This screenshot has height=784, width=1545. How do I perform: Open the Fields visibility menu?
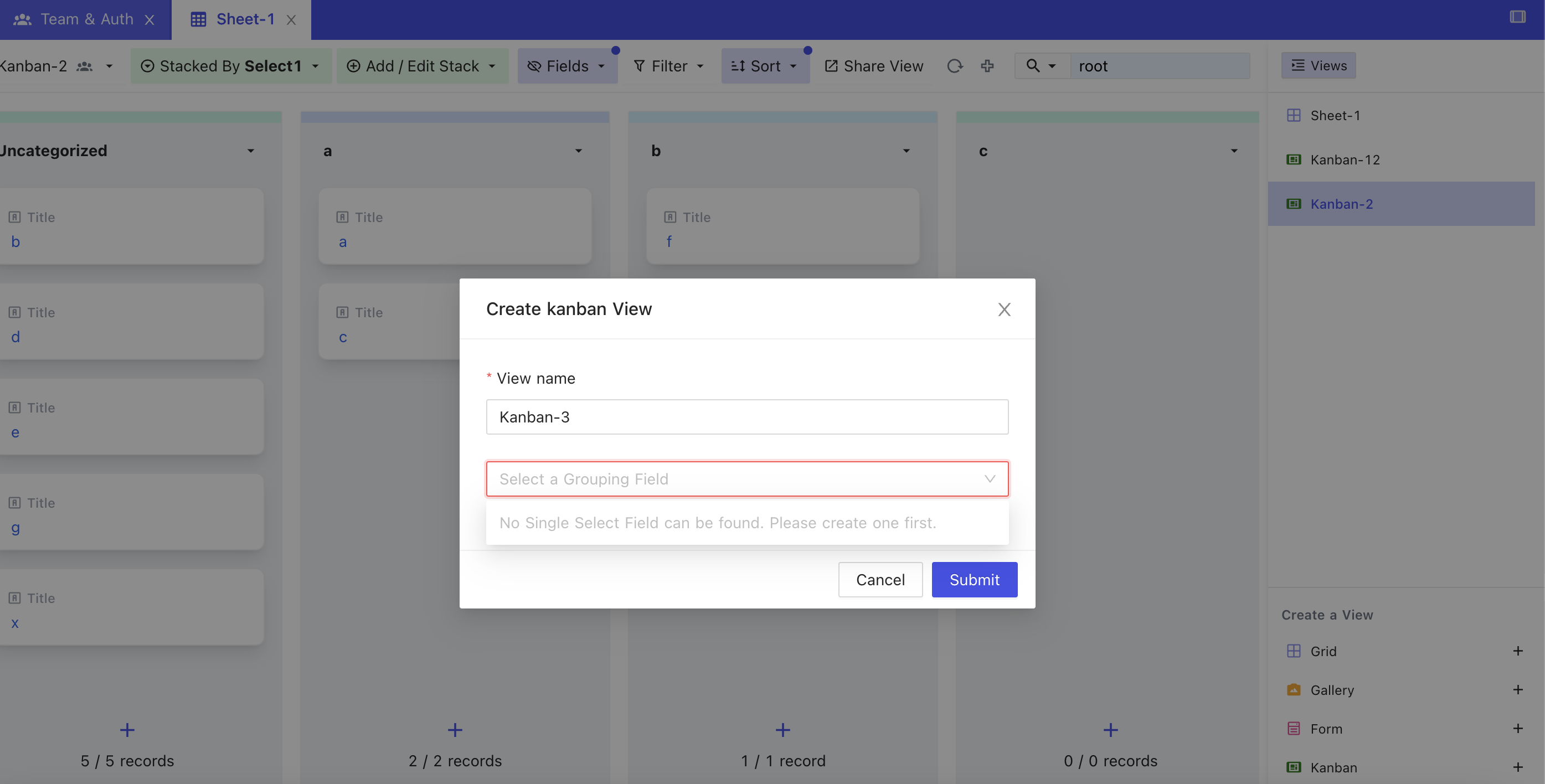[x=566, y=65]
